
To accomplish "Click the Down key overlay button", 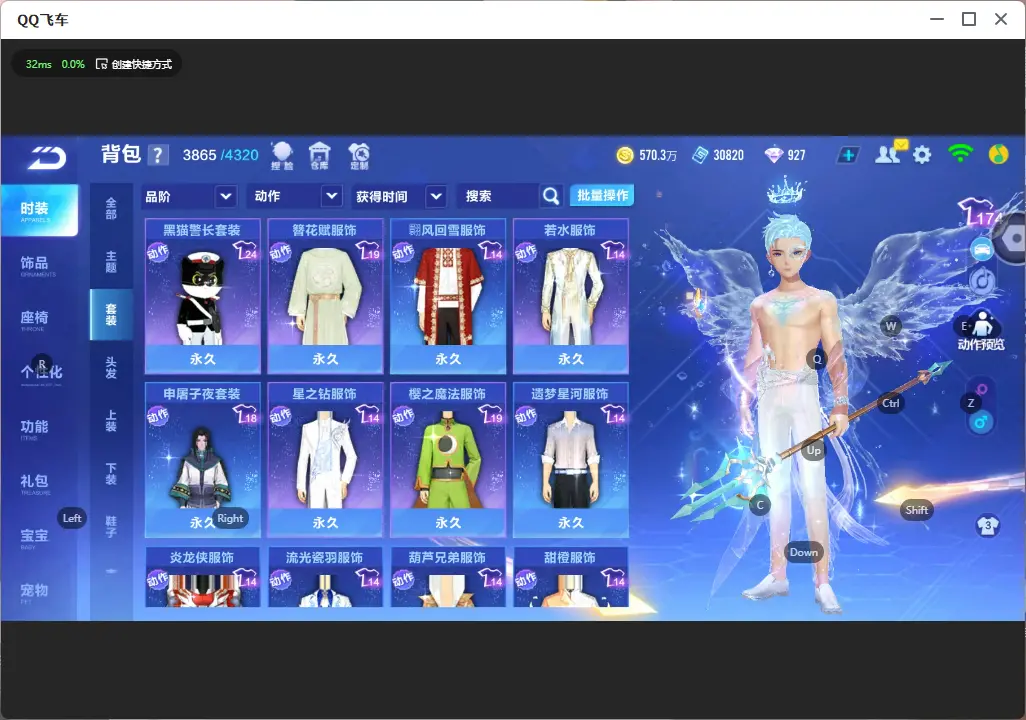I will click(804, 552).
